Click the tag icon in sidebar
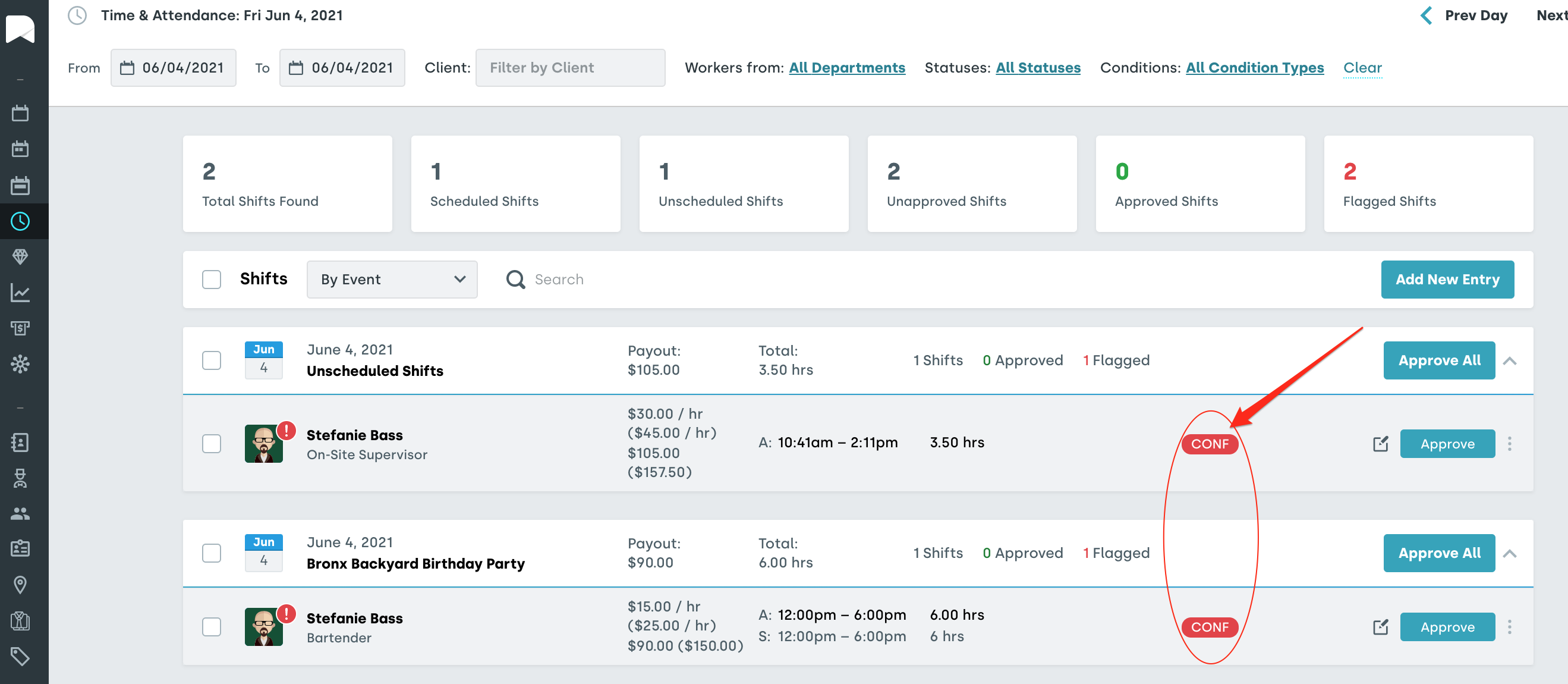Image resolution: width=1568 pixels, height=684 pixels. pyautogui.click(x=20, y=656)
